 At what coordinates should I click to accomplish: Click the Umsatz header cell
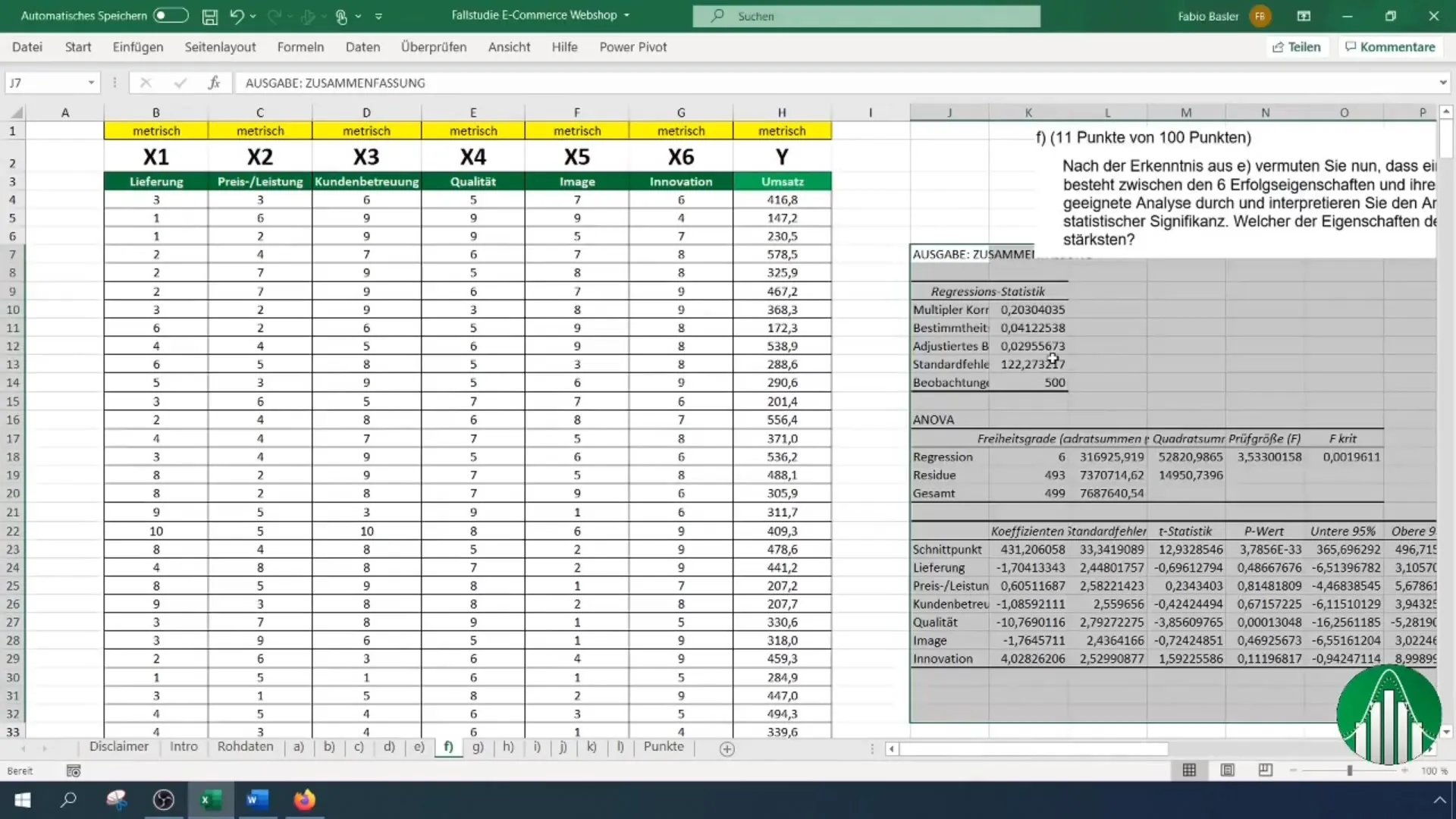(782, 182)
